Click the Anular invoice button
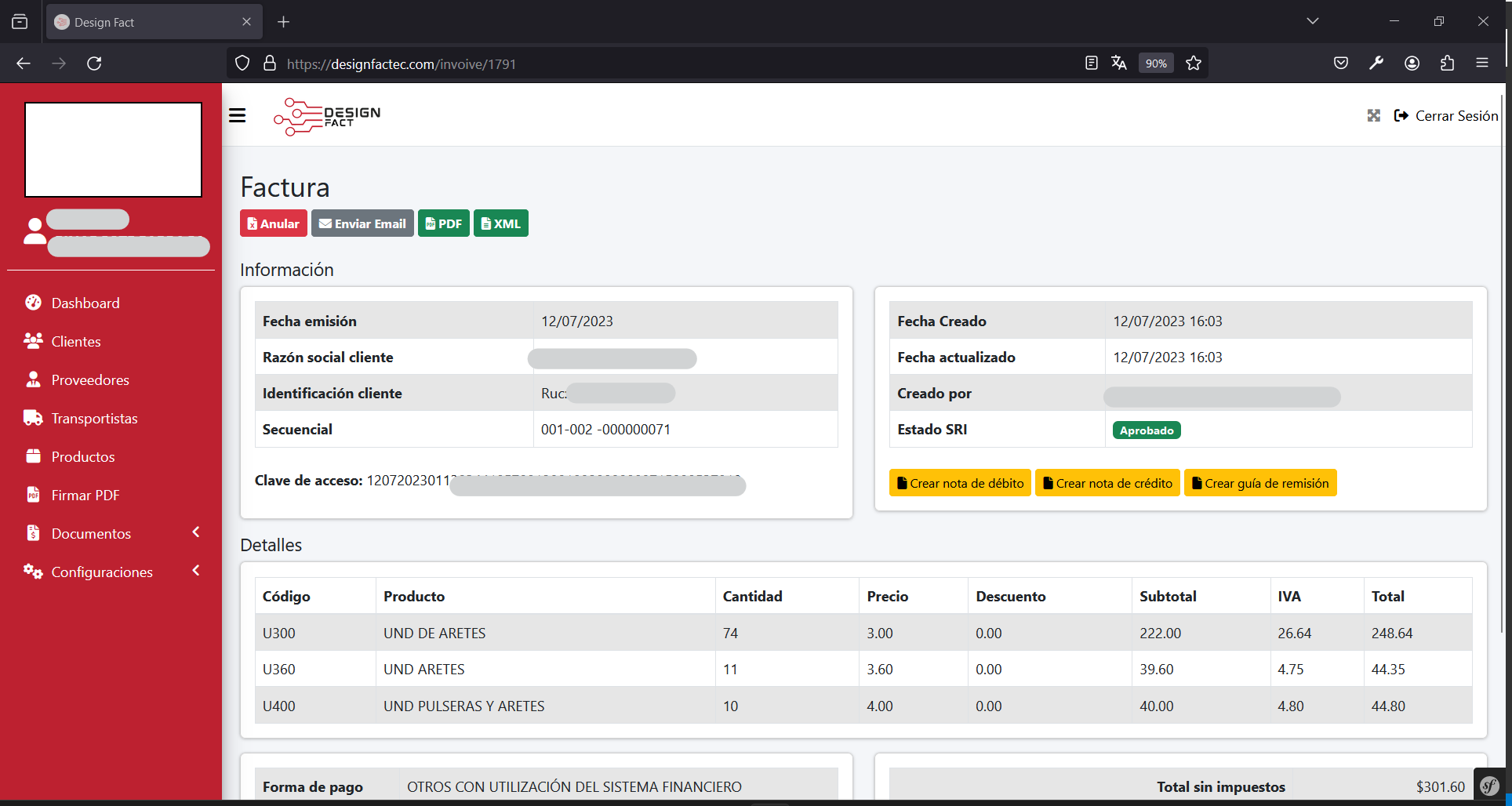This screenshot has height=806, width=1512. click(273, 223)
